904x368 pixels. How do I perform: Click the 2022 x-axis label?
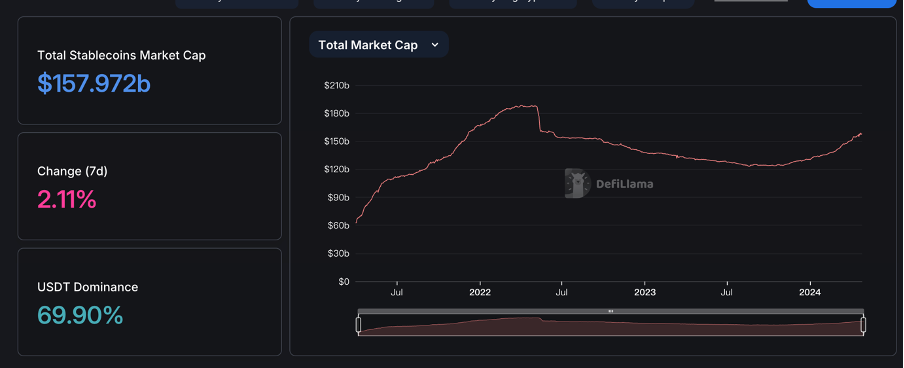(480, 292)
